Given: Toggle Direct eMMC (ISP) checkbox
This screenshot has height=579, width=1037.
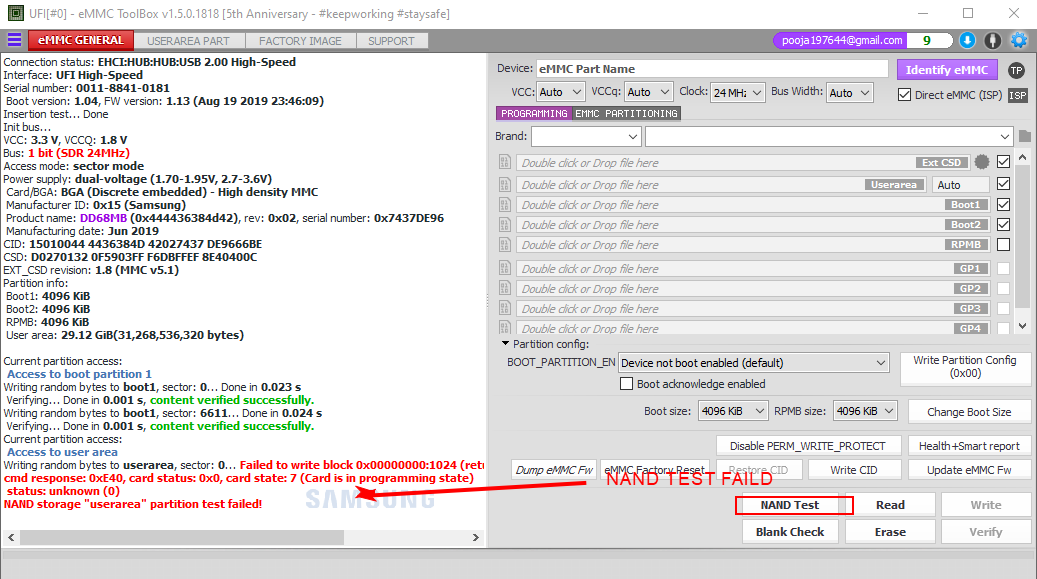Looking at the screenshot, I should pyautogui.click(x=904, y=95).
